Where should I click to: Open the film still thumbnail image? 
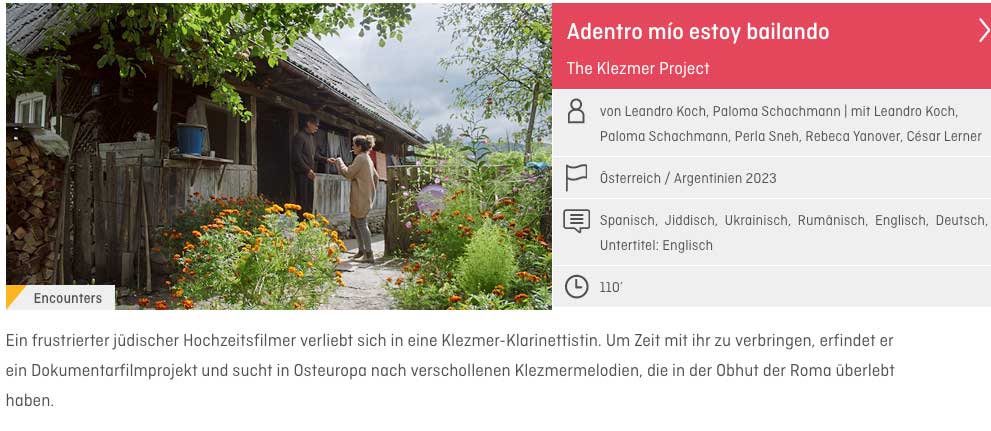279,156
